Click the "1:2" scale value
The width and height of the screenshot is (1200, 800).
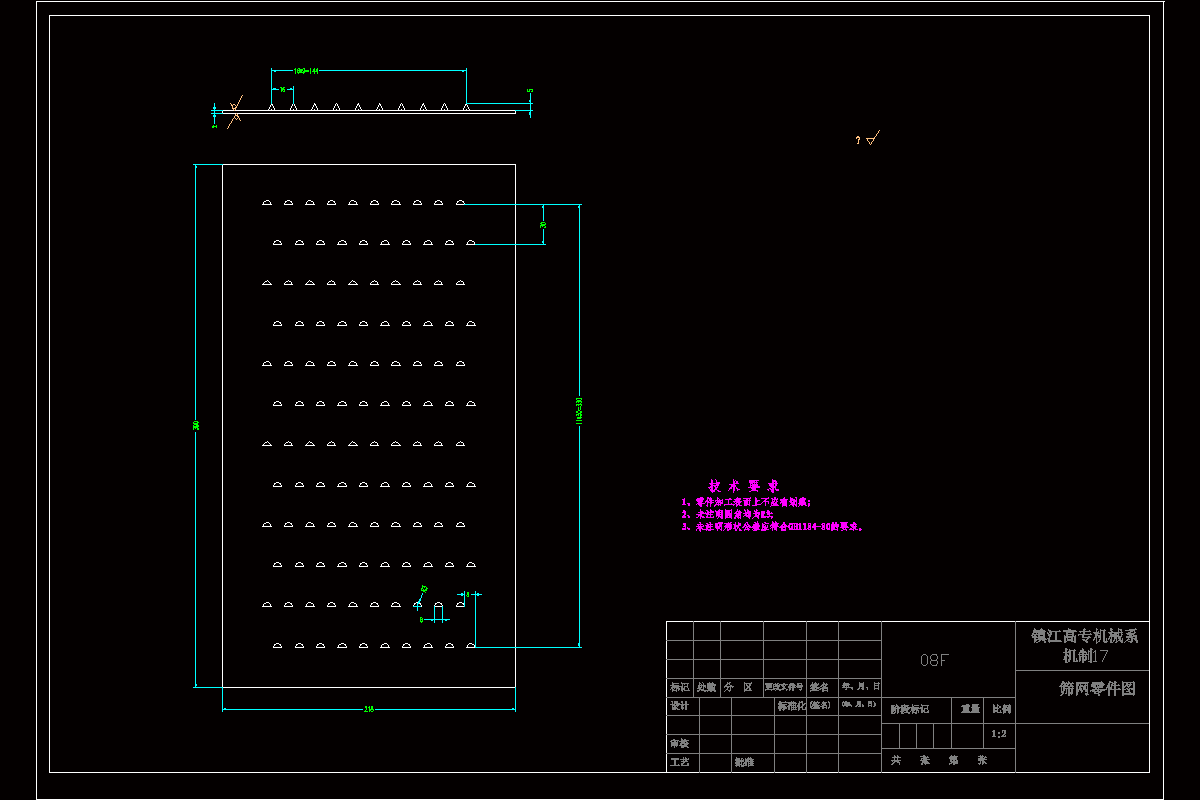[998, 734]
